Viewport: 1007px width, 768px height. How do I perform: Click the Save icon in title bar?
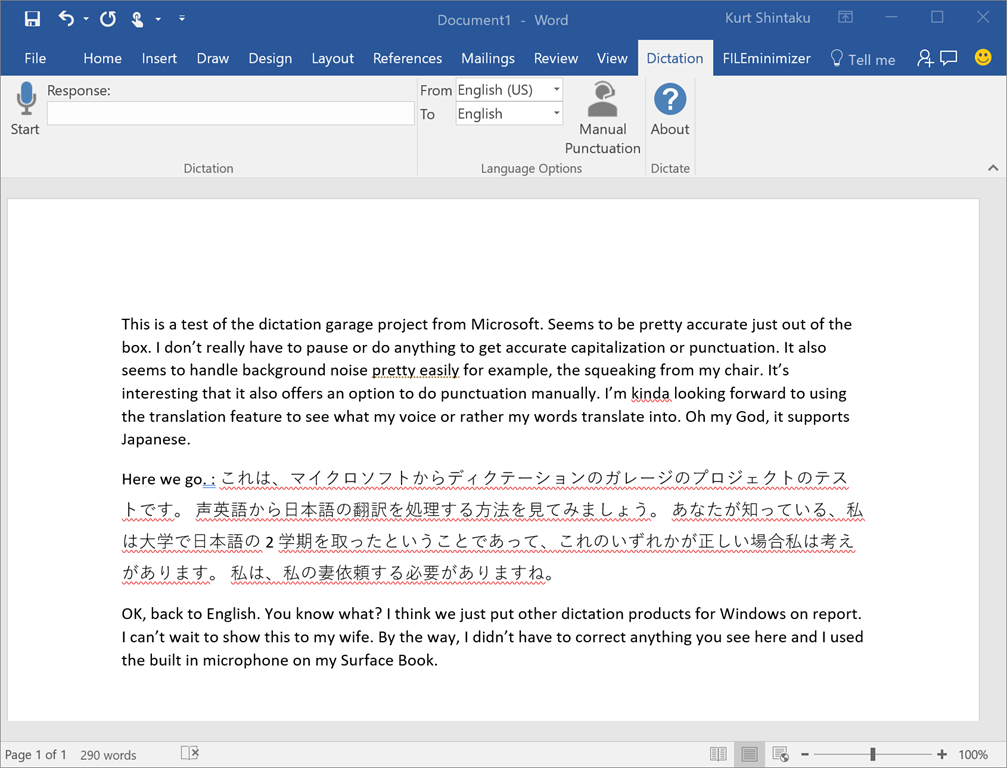point(32,19)
